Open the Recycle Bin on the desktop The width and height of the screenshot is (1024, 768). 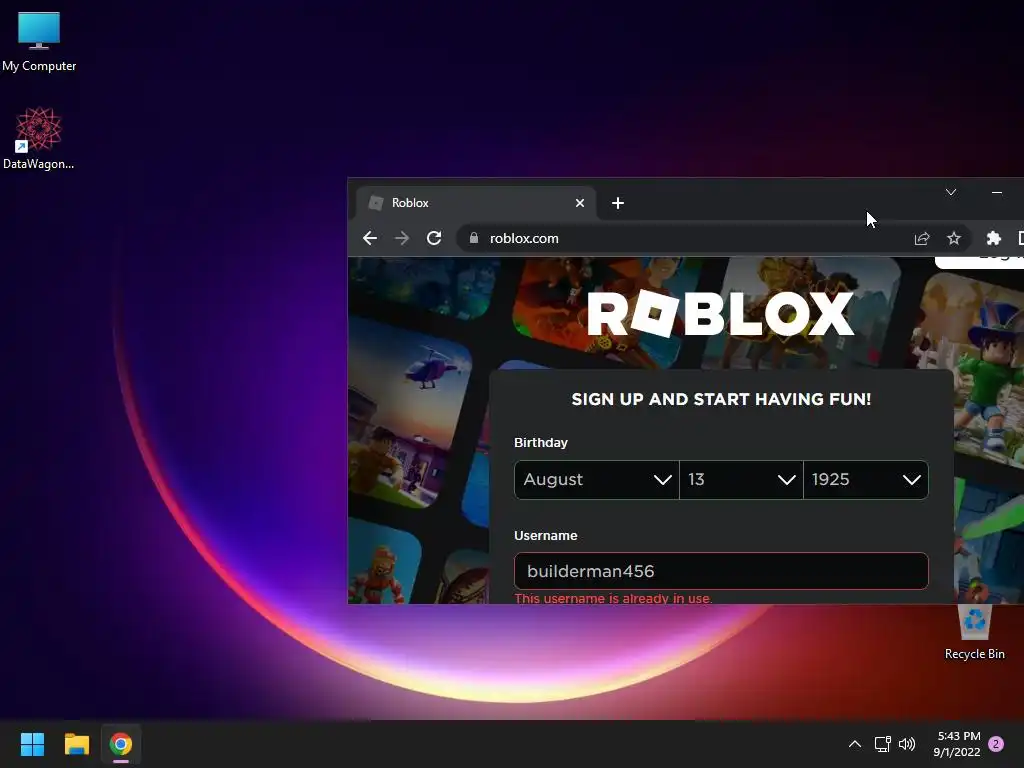pos(974,631)
